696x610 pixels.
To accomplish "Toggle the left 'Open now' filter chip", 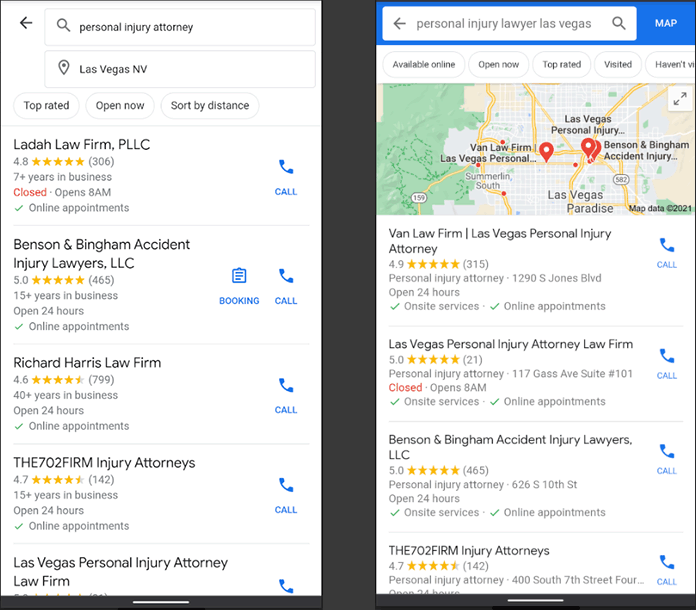I will click(120, 106).
